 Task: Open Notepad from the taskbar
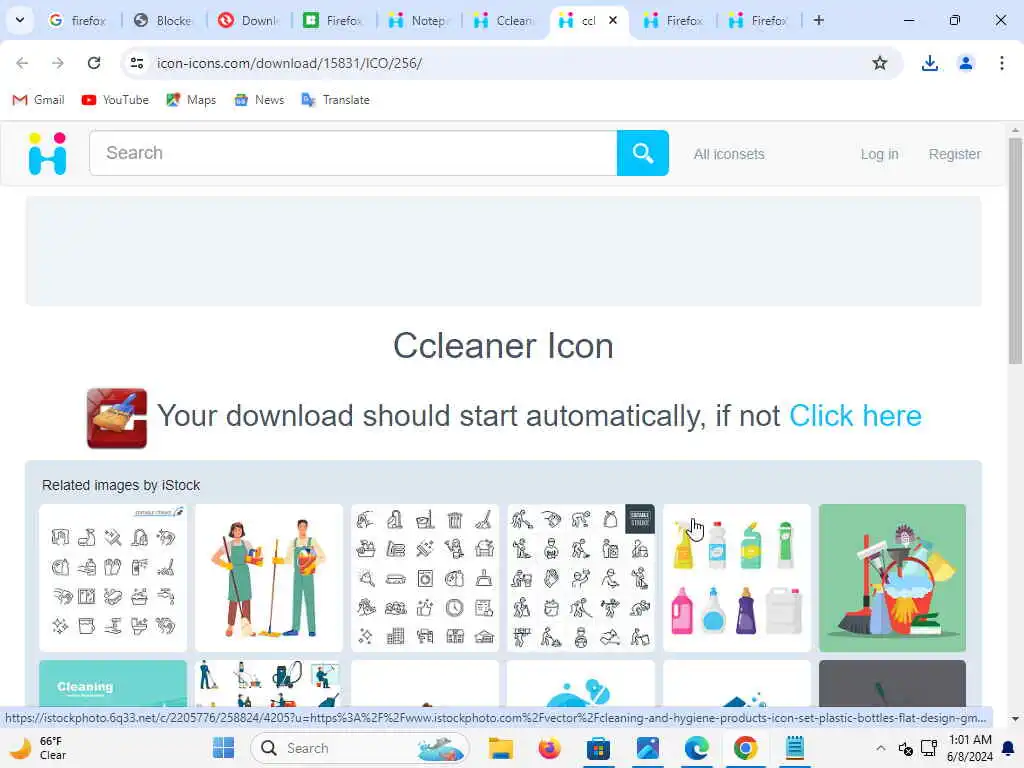tap(794, 748)
